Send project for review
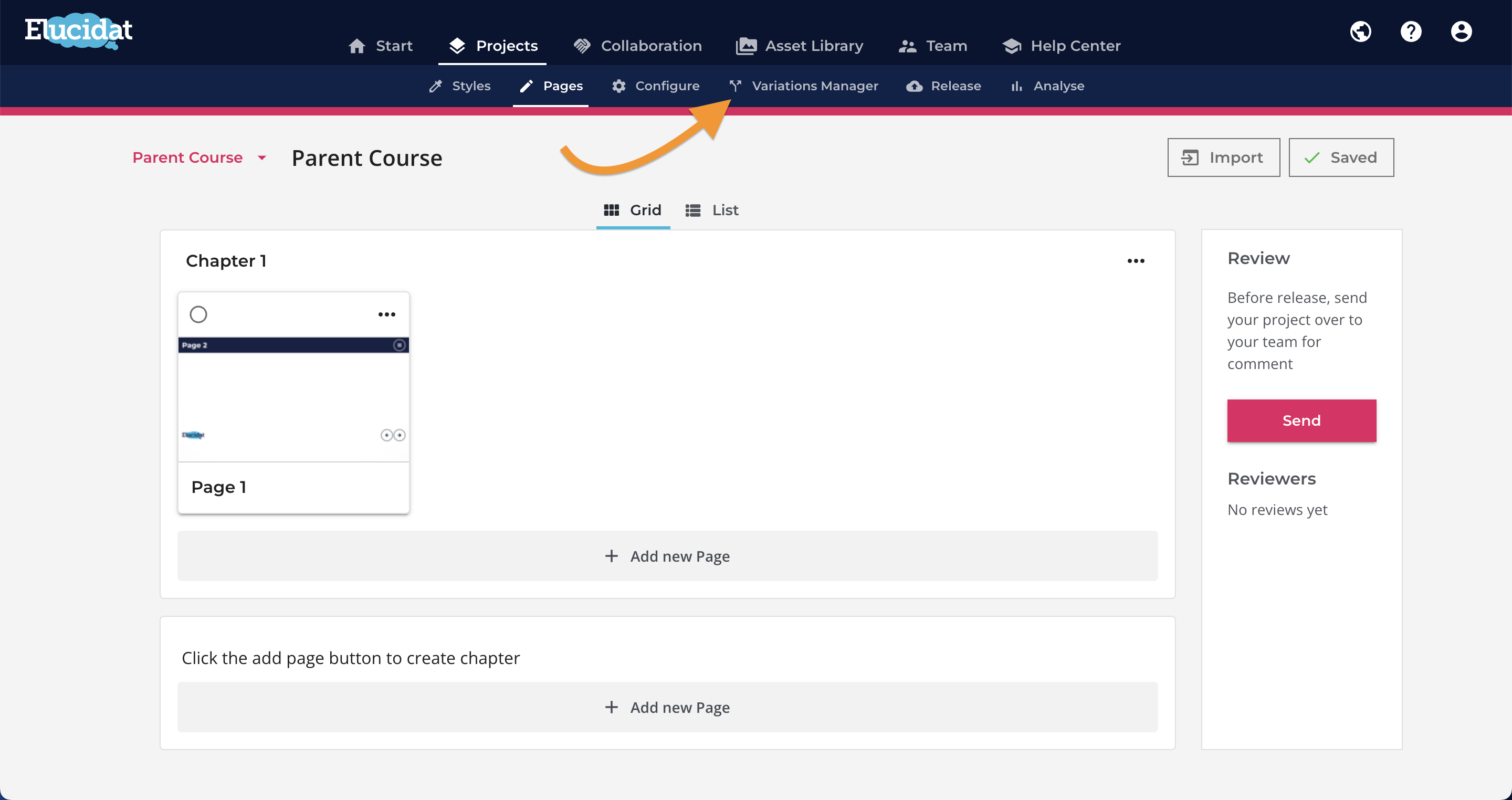The image size is (1512, 800). (x=1301, y=421)
